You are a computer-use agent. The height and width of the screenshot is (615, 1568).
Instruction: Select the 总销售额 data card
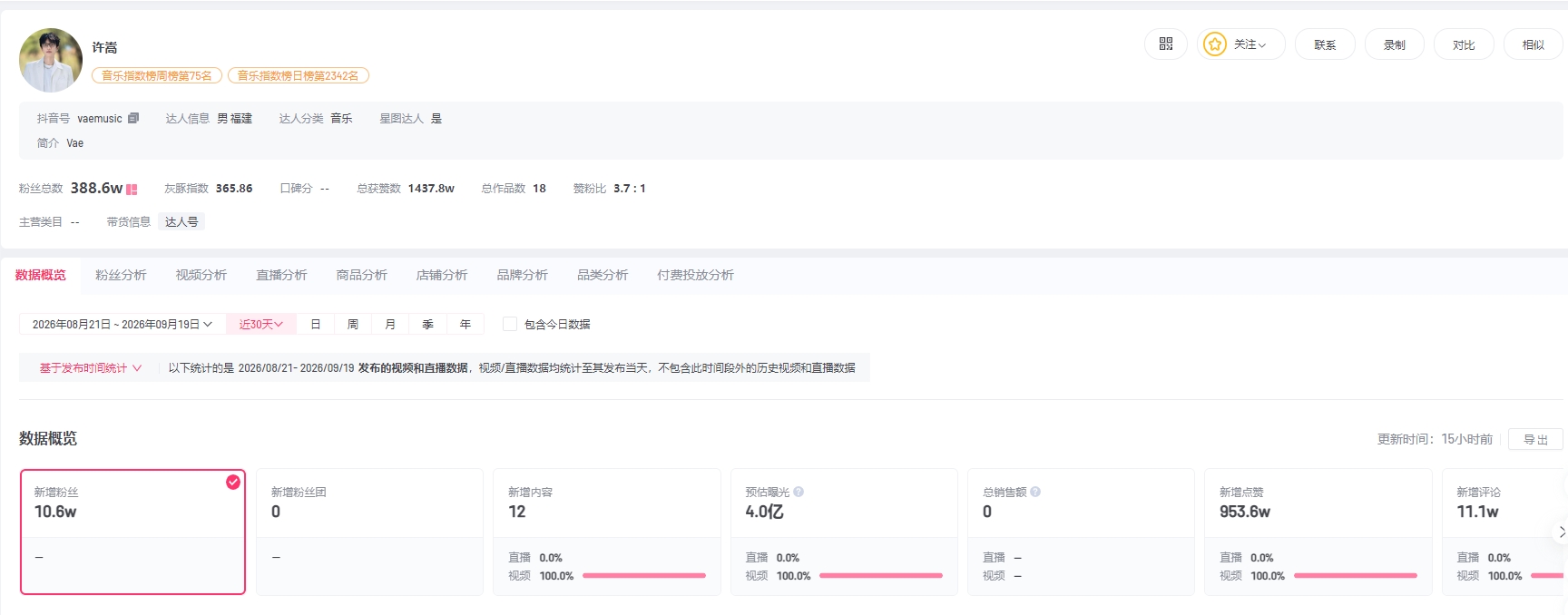pos(1081,532)
